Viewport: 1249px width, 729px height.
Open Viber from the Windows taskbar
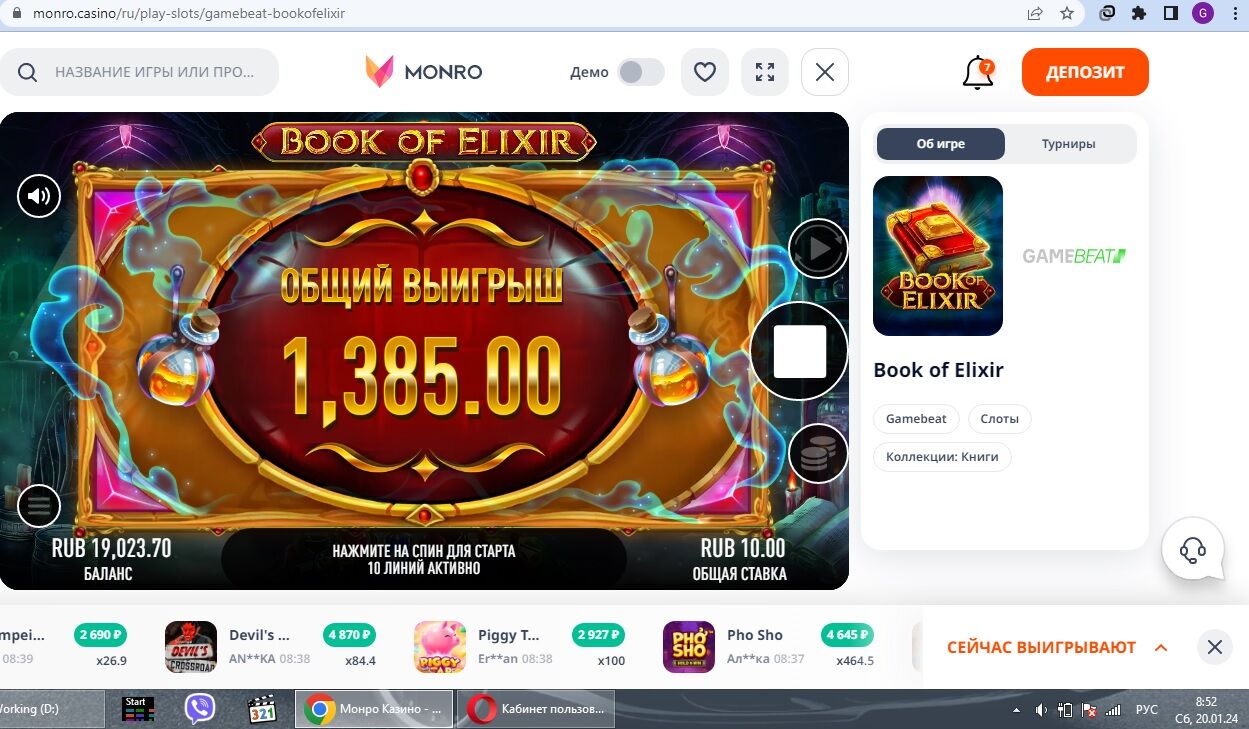pos(200,709)
